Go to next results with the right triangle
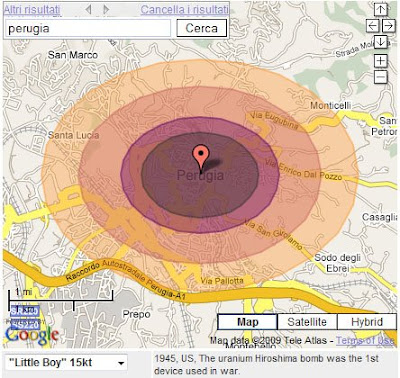Screen dimensions: 400x378 click(x=106, y=9)
